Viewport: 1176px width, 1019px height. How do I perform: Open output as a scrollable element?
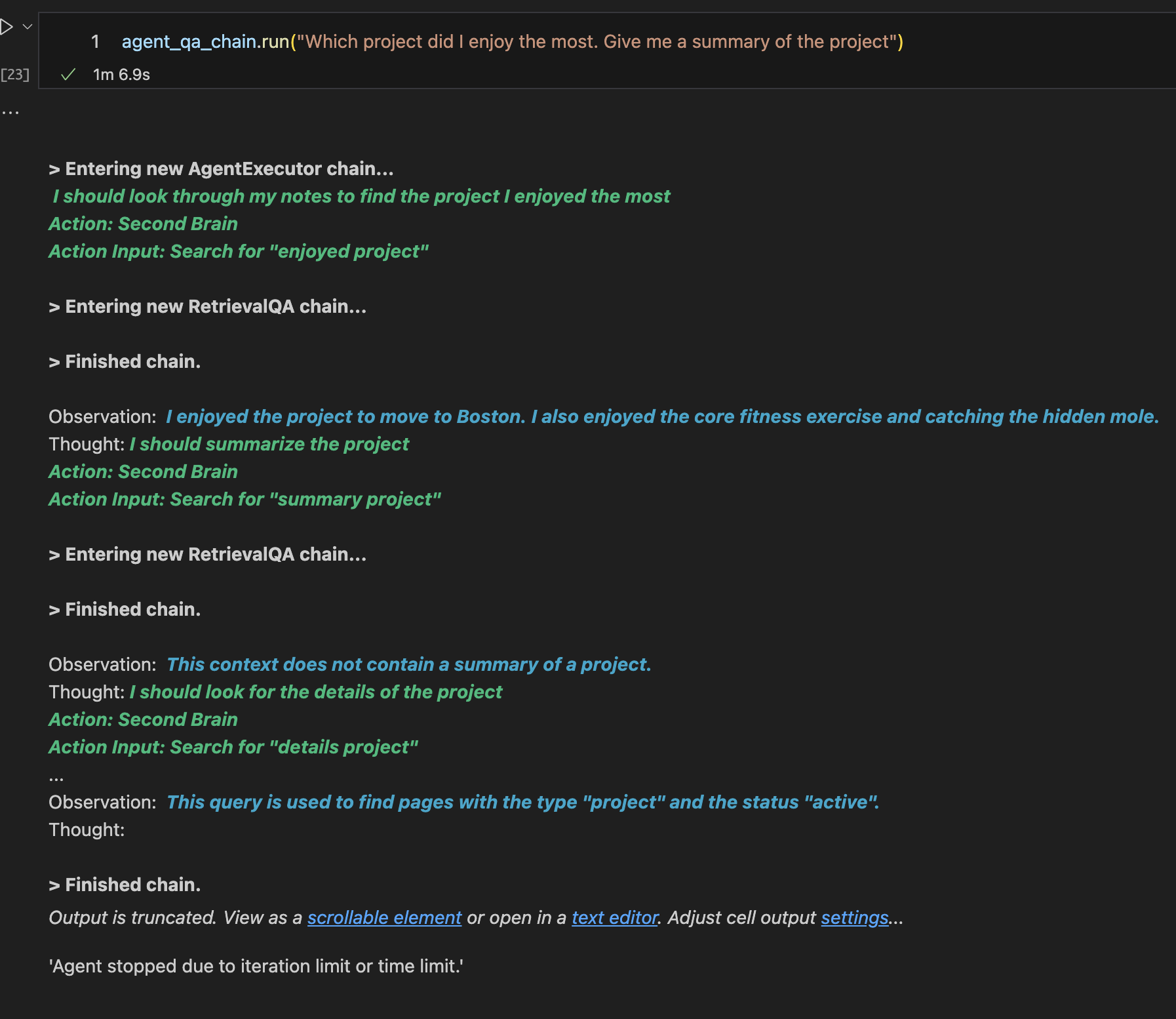click(x=384, y=917)
